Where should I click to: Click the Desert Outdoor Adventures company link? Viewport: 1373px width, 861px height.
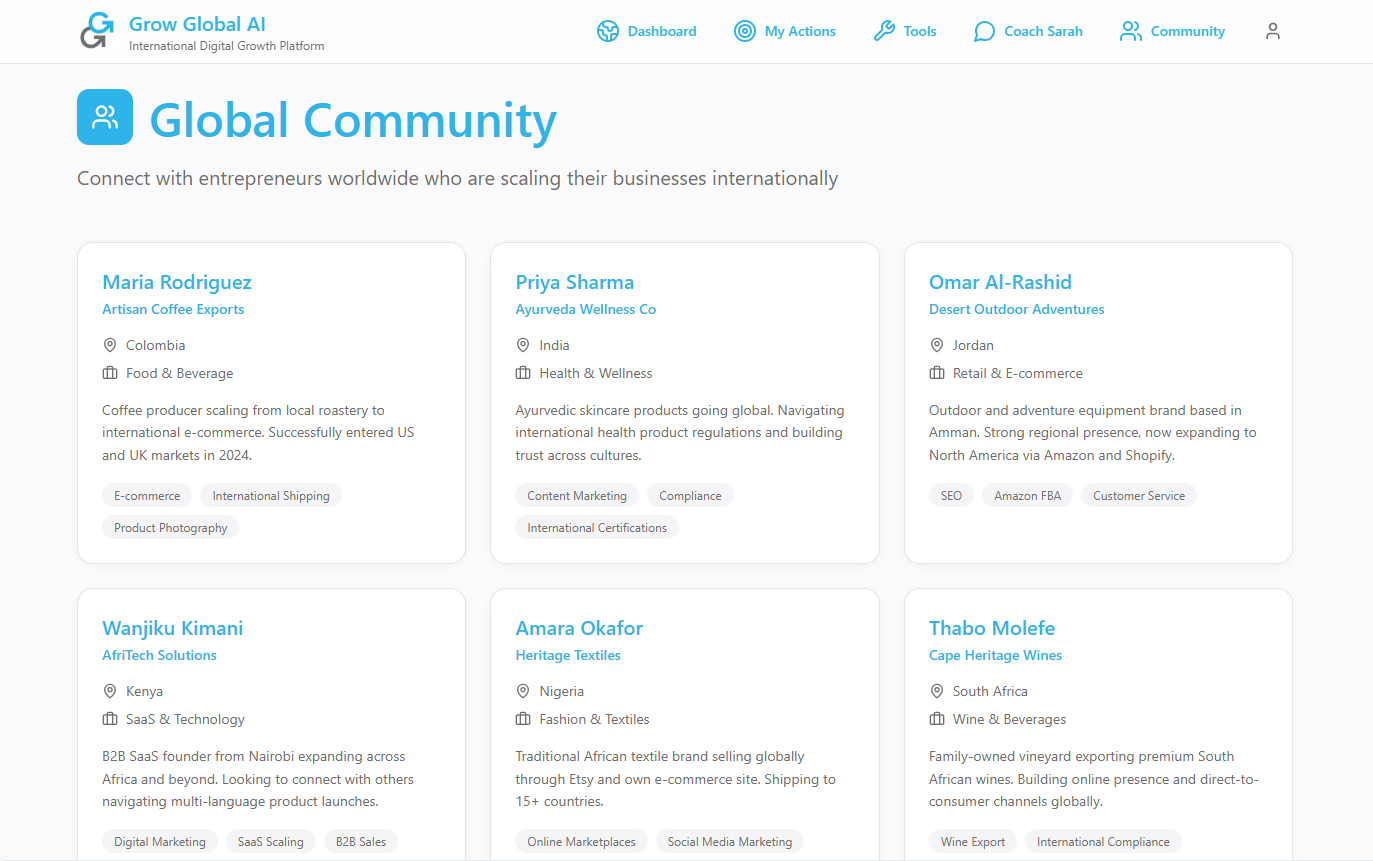[x=1017, y=309]
